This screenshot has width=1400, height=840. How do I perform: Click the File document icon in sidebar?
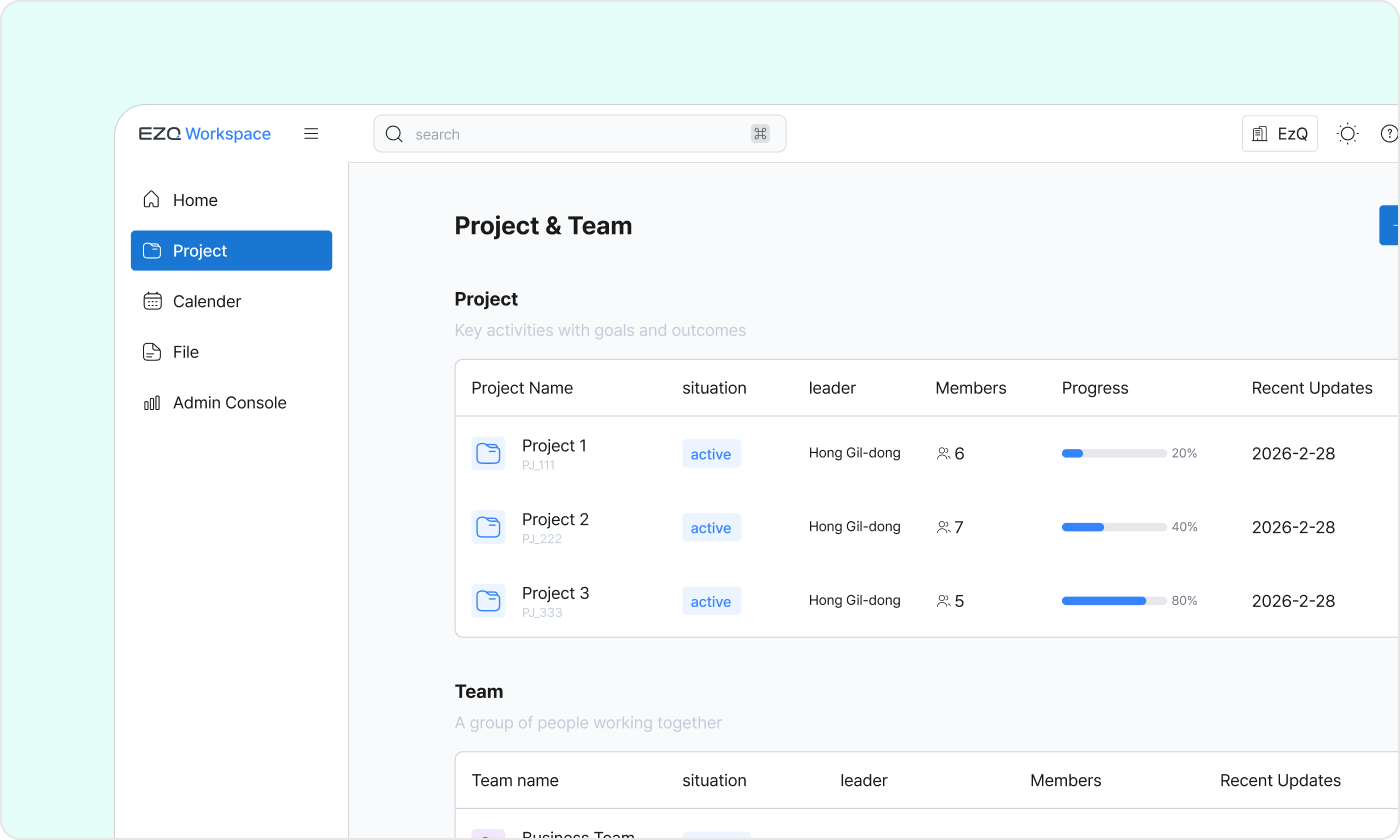click(152, 352)
